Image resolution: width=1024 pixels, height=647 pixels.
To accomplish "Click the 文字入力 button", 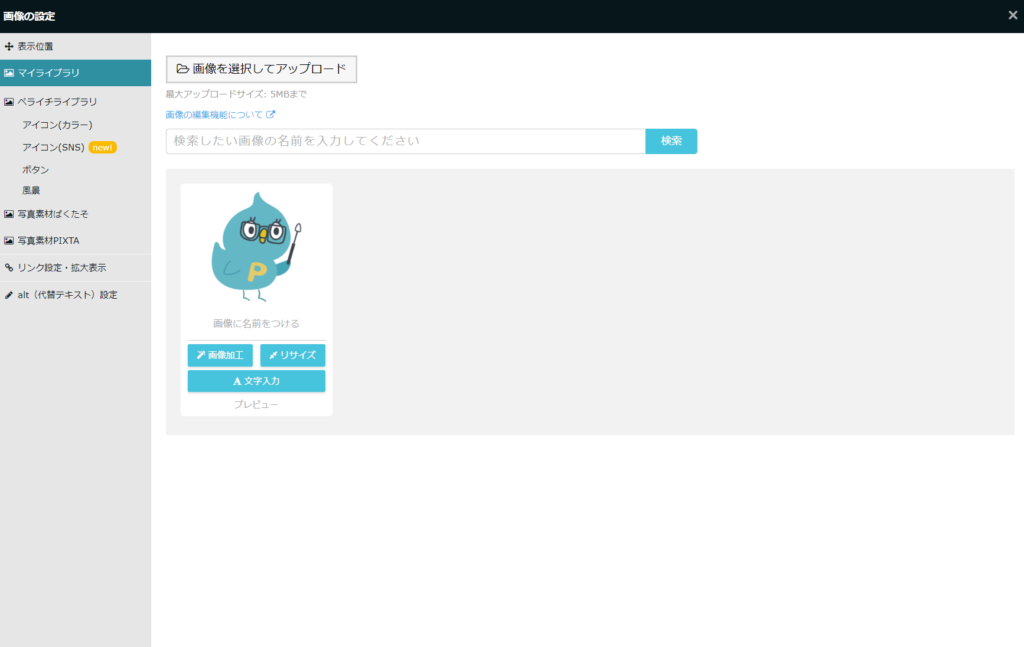I will [x=256, y=381].
